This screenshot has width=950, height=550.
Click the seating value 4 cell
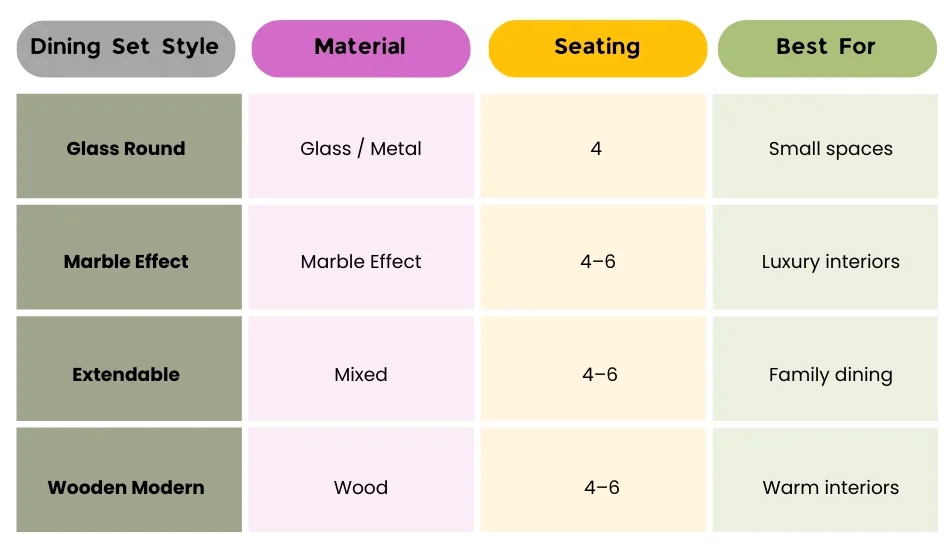pos(596,148)
